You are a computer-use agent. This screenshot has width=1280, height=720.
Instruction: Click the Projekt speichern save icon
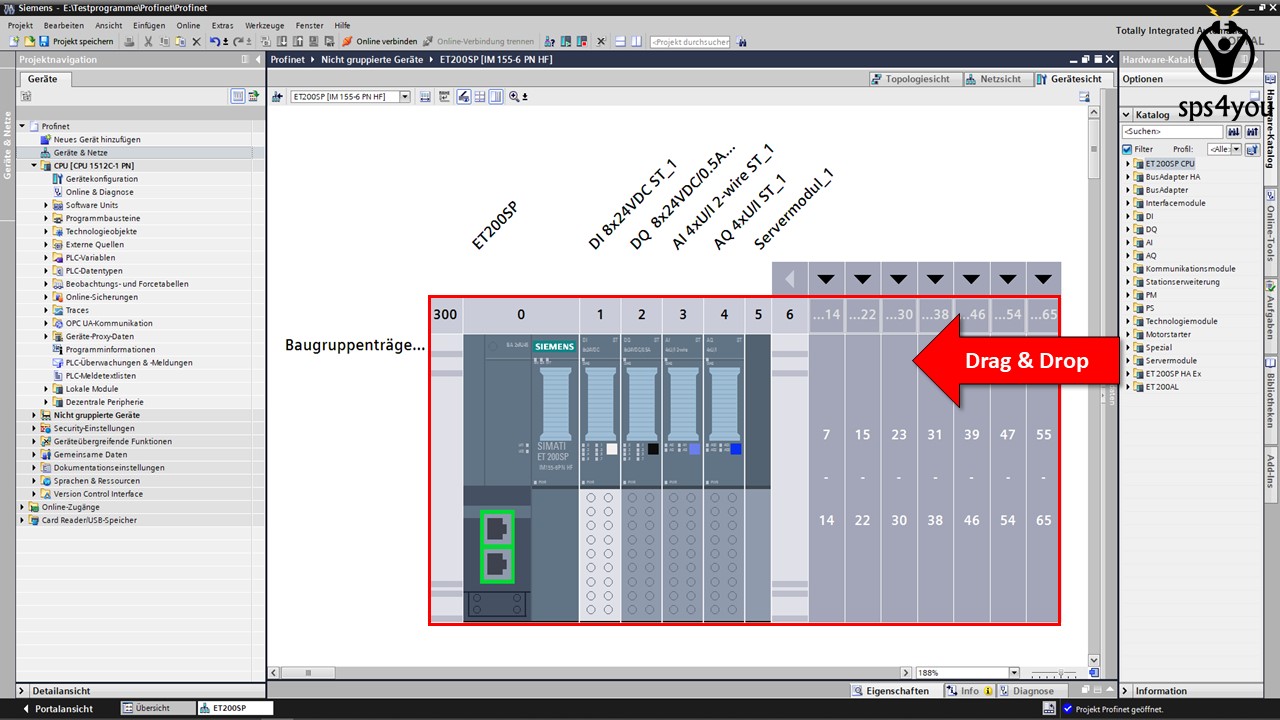[46, 41]
